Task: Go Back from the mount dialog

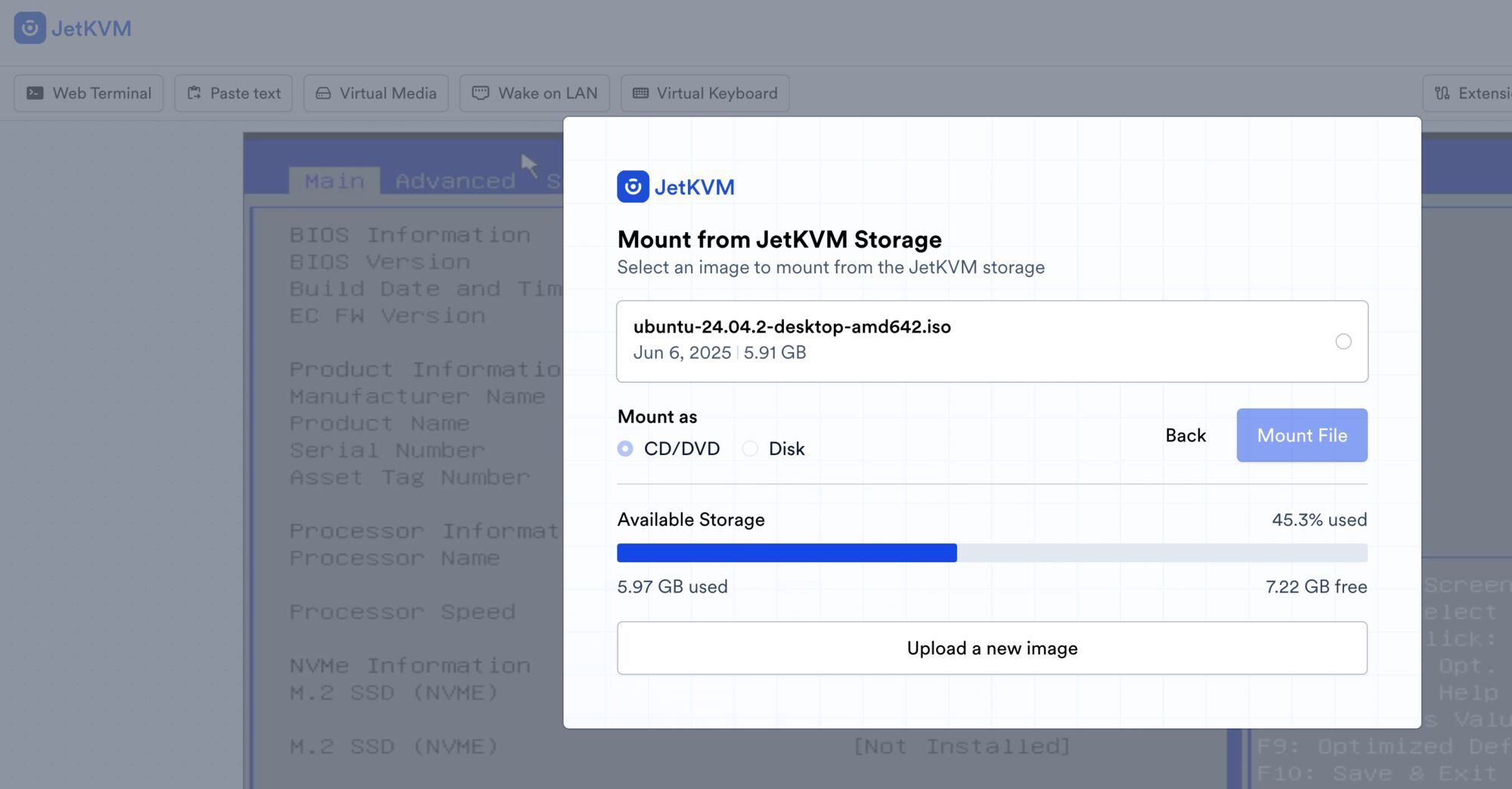Action: tap(1185, 435)
